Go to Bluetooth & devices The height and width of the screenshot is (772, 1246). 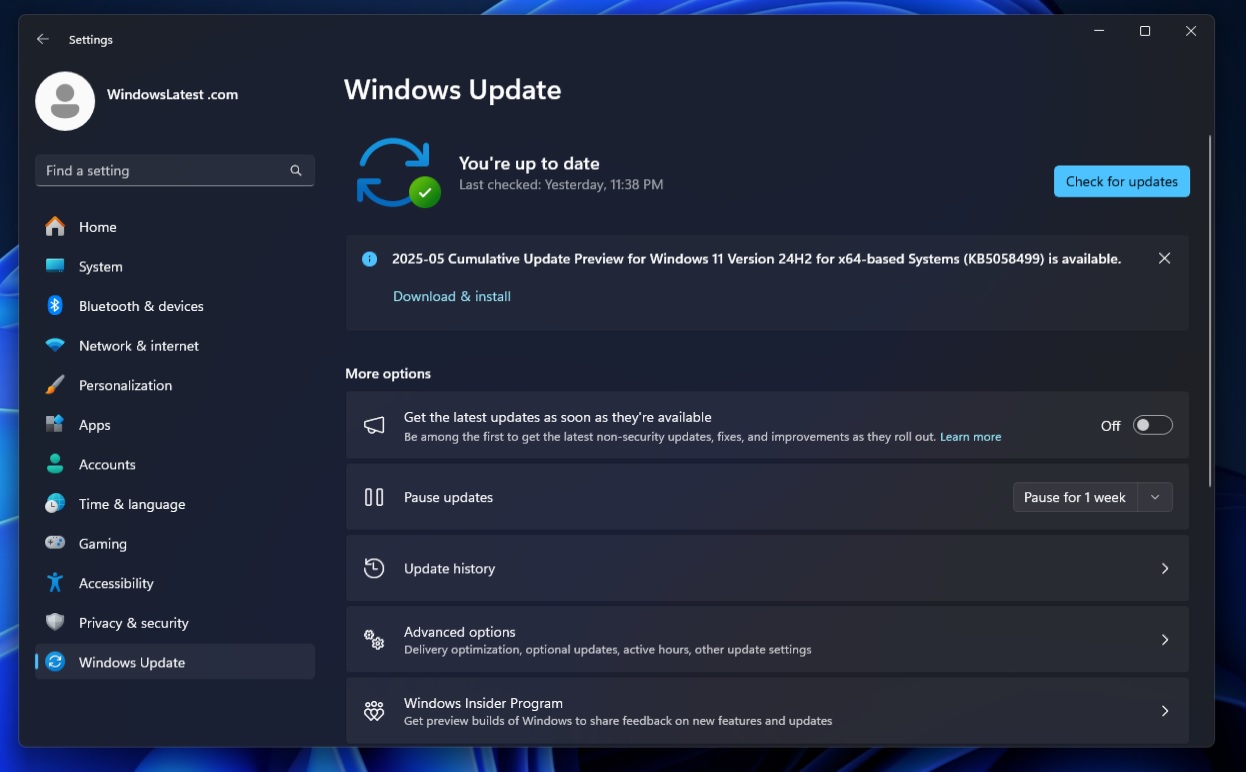(x=175, y=306)
